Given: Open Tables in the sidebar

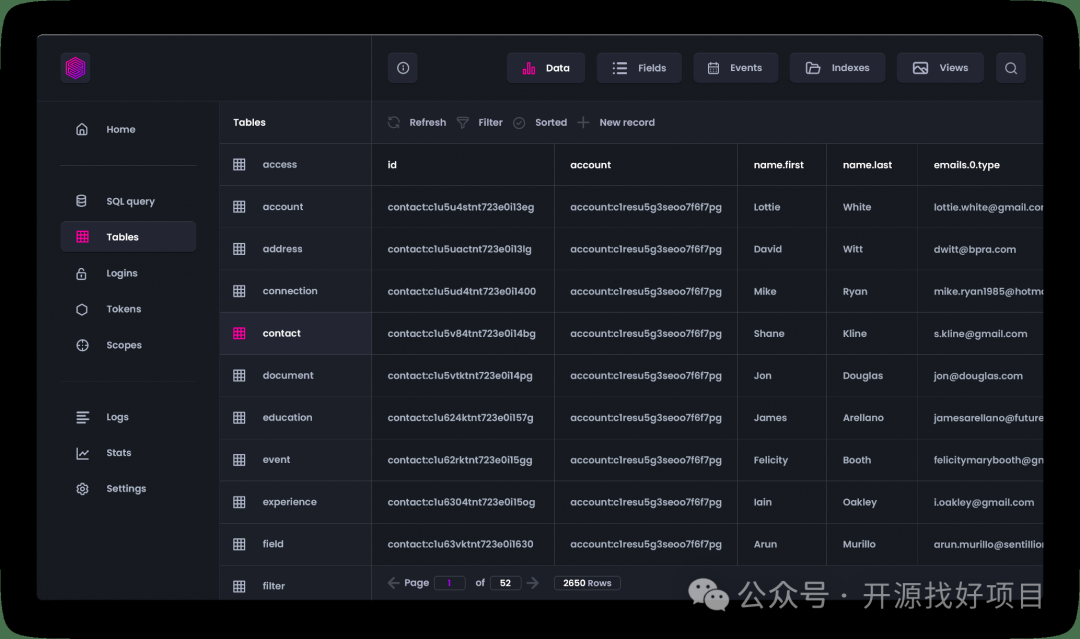Looking at the screenshot, I should 128,236.
